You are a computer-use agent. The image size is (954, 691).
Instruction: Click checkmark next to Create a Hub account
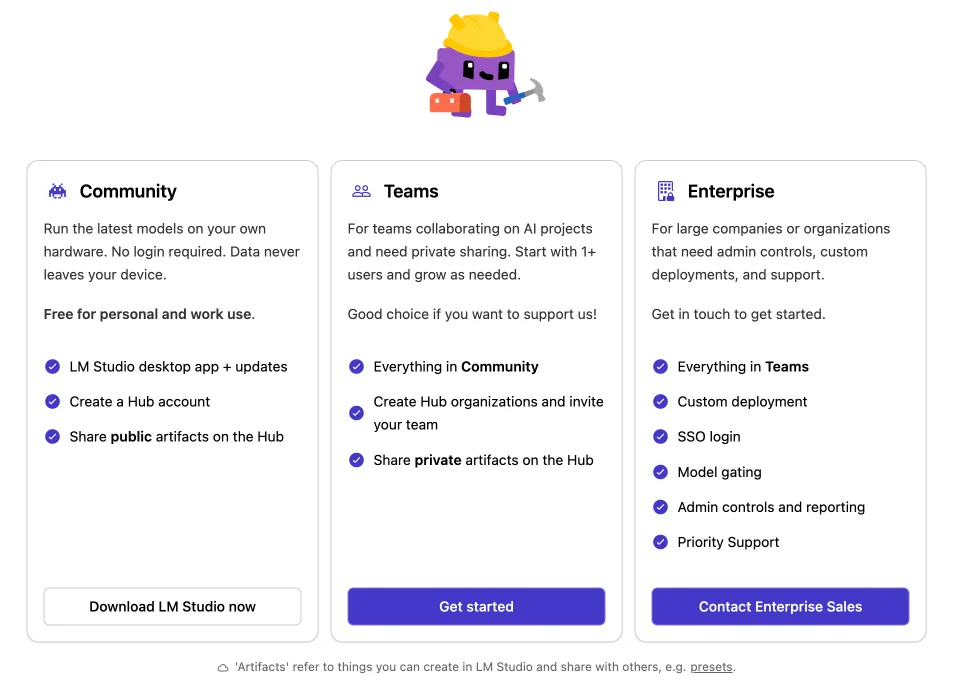point(53,402)
